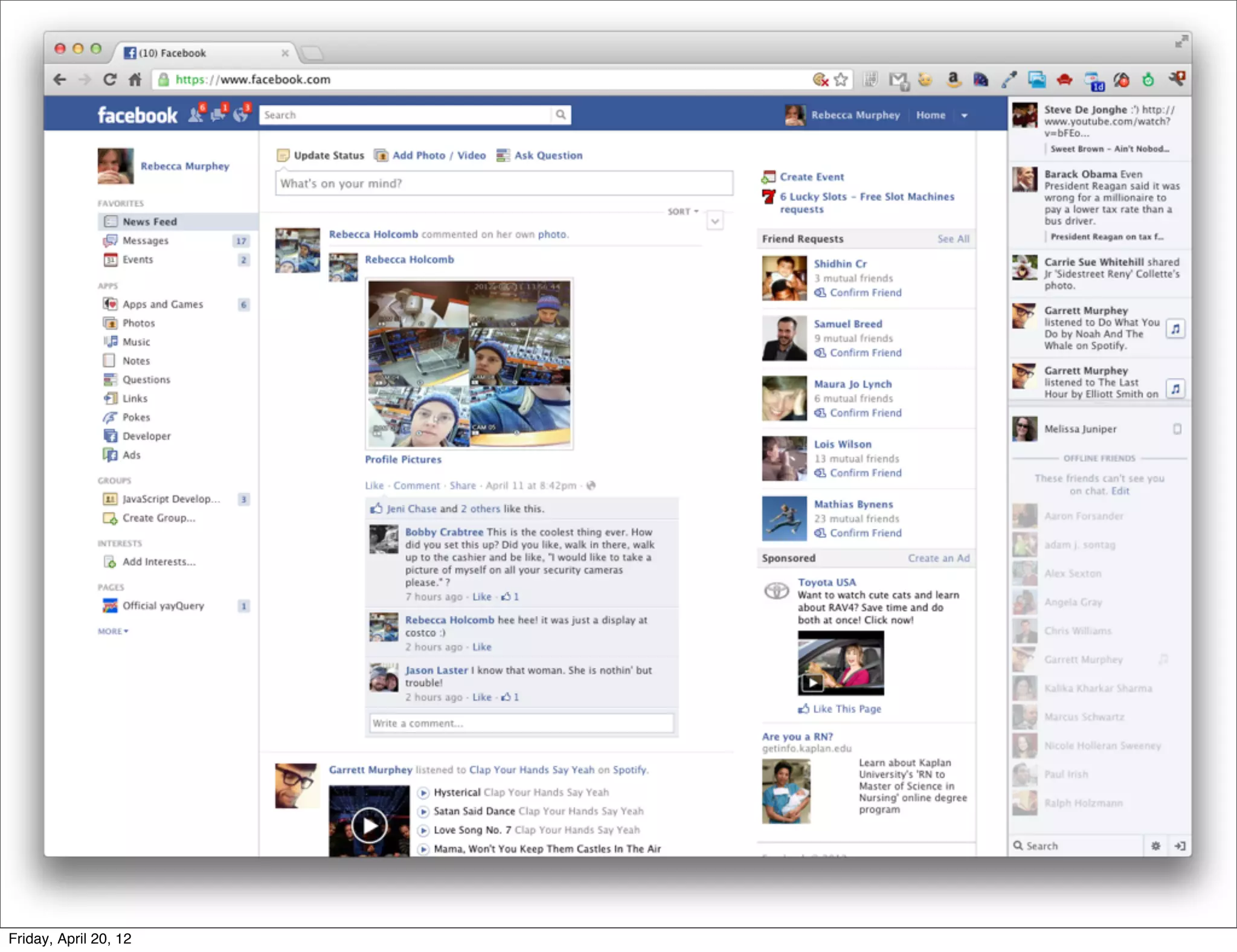This screenshot has width=1237, height=952.
Task: Select Add Photo / Video tab
Action: (439, 155)
